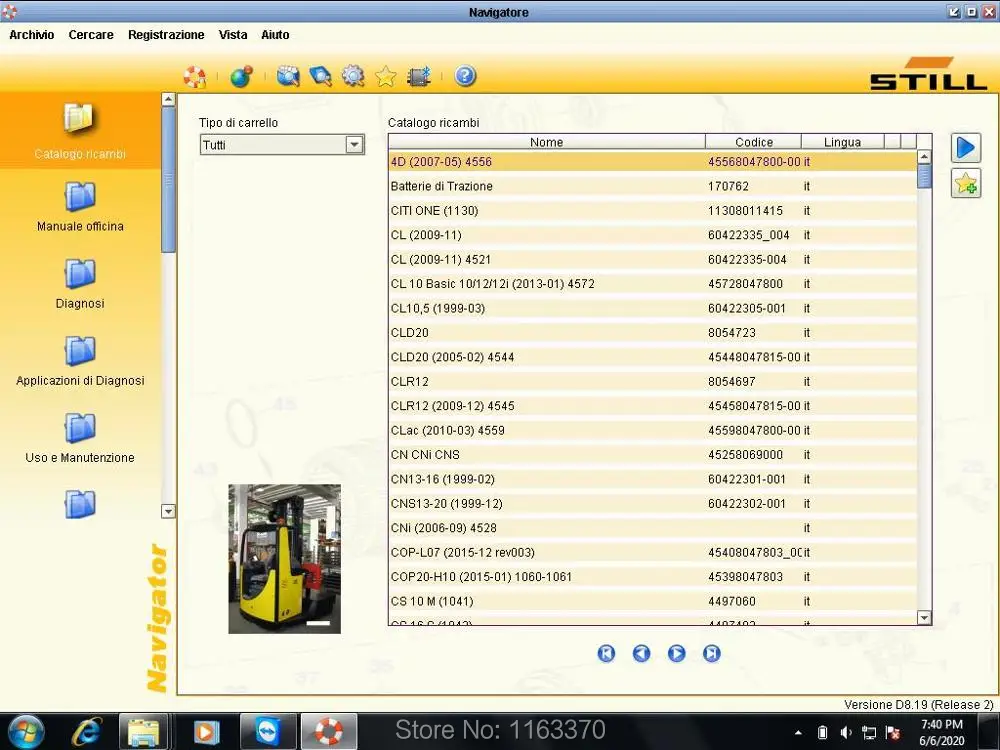Click the blue play arrow open button

(966, 148)
